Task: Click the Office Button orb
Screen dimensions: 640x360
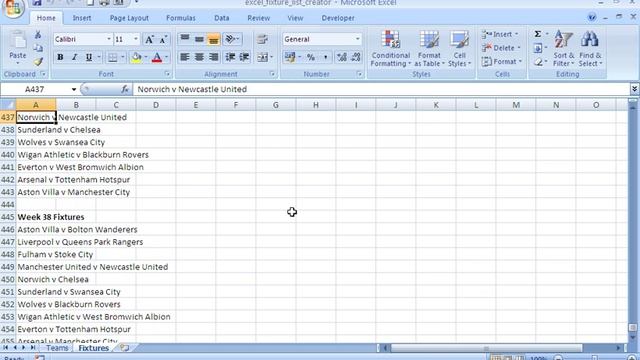Action: coord(13,8)
